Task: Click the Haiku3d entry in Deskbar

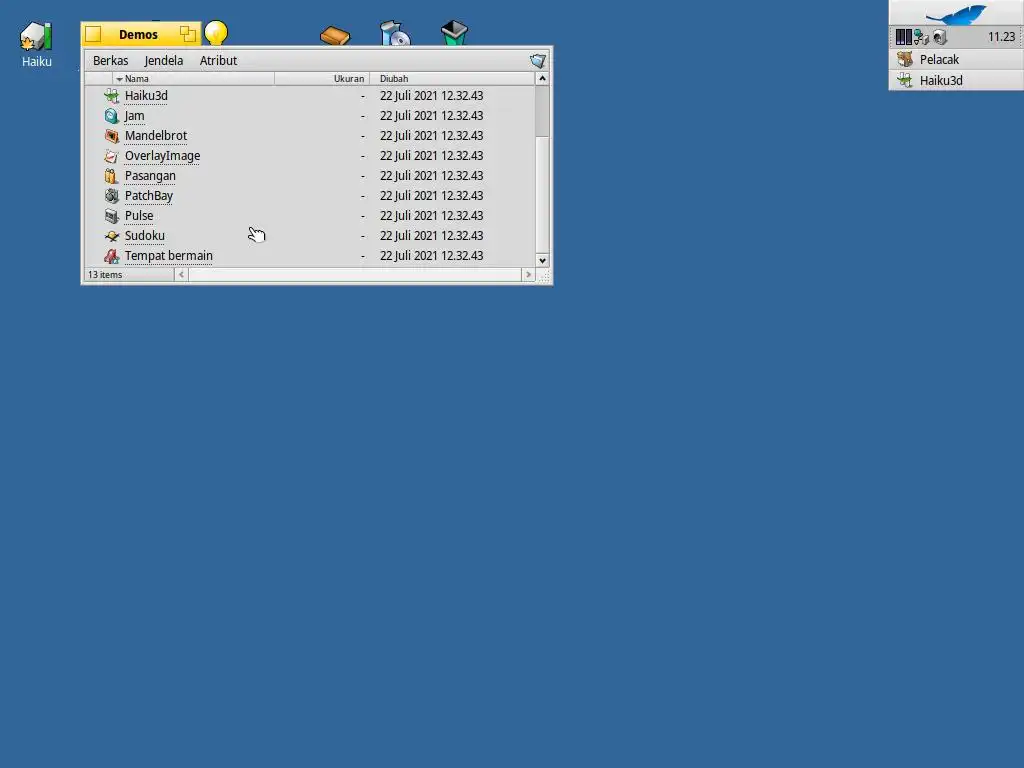Action: click(956, 80)
